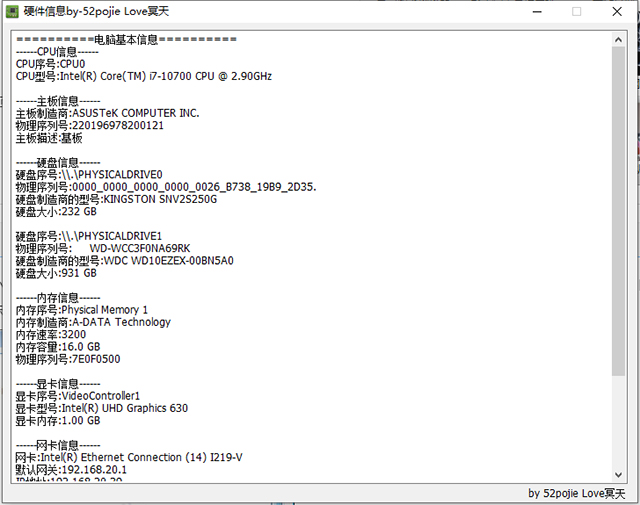This screenshot has height=505, width=640.
Task: Close the hardware info window
Action: pyautogui.click(x=617, y=11)
